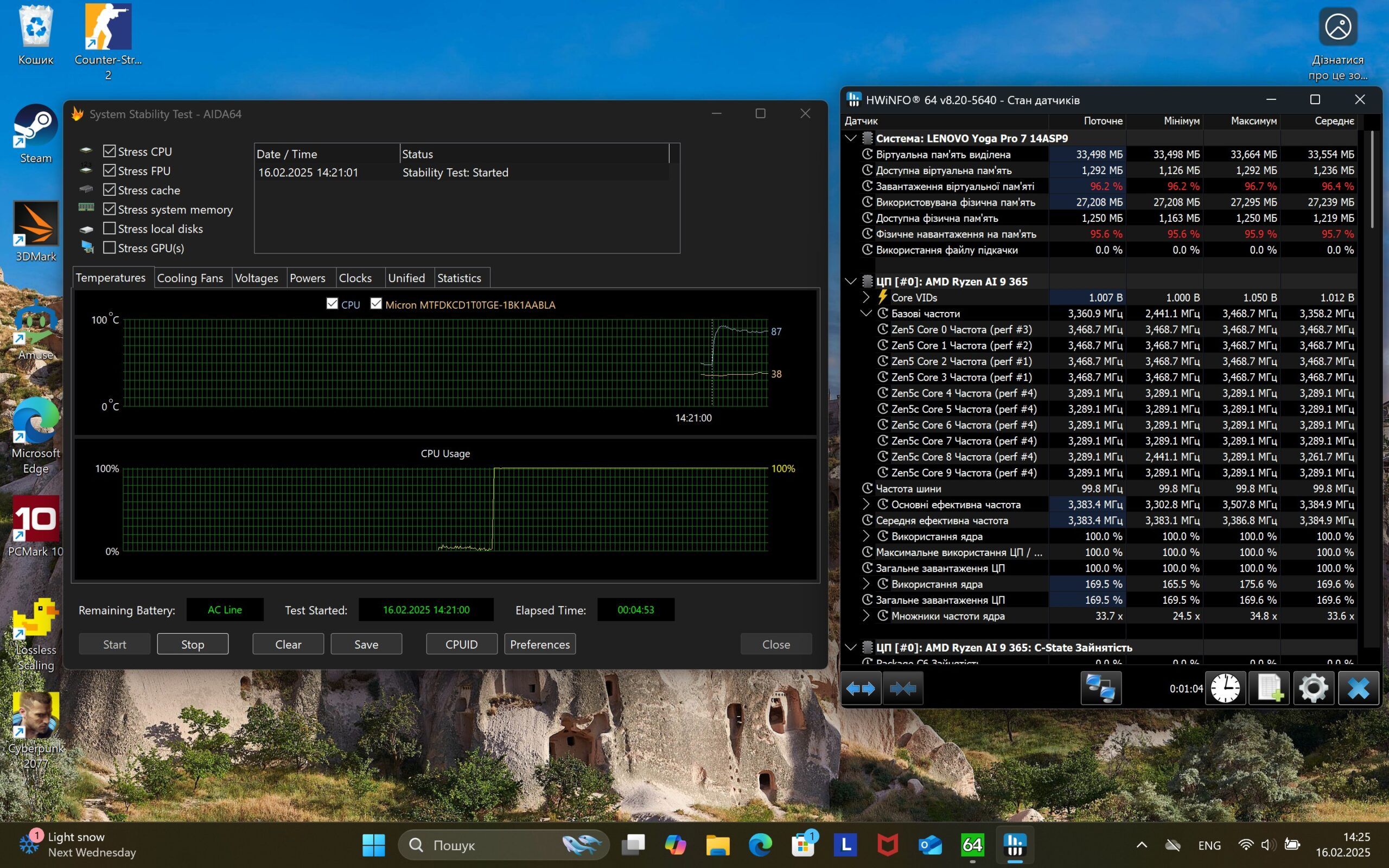
Task: Uncheck Stress FPU checkbox
Action: click(109, 170)
